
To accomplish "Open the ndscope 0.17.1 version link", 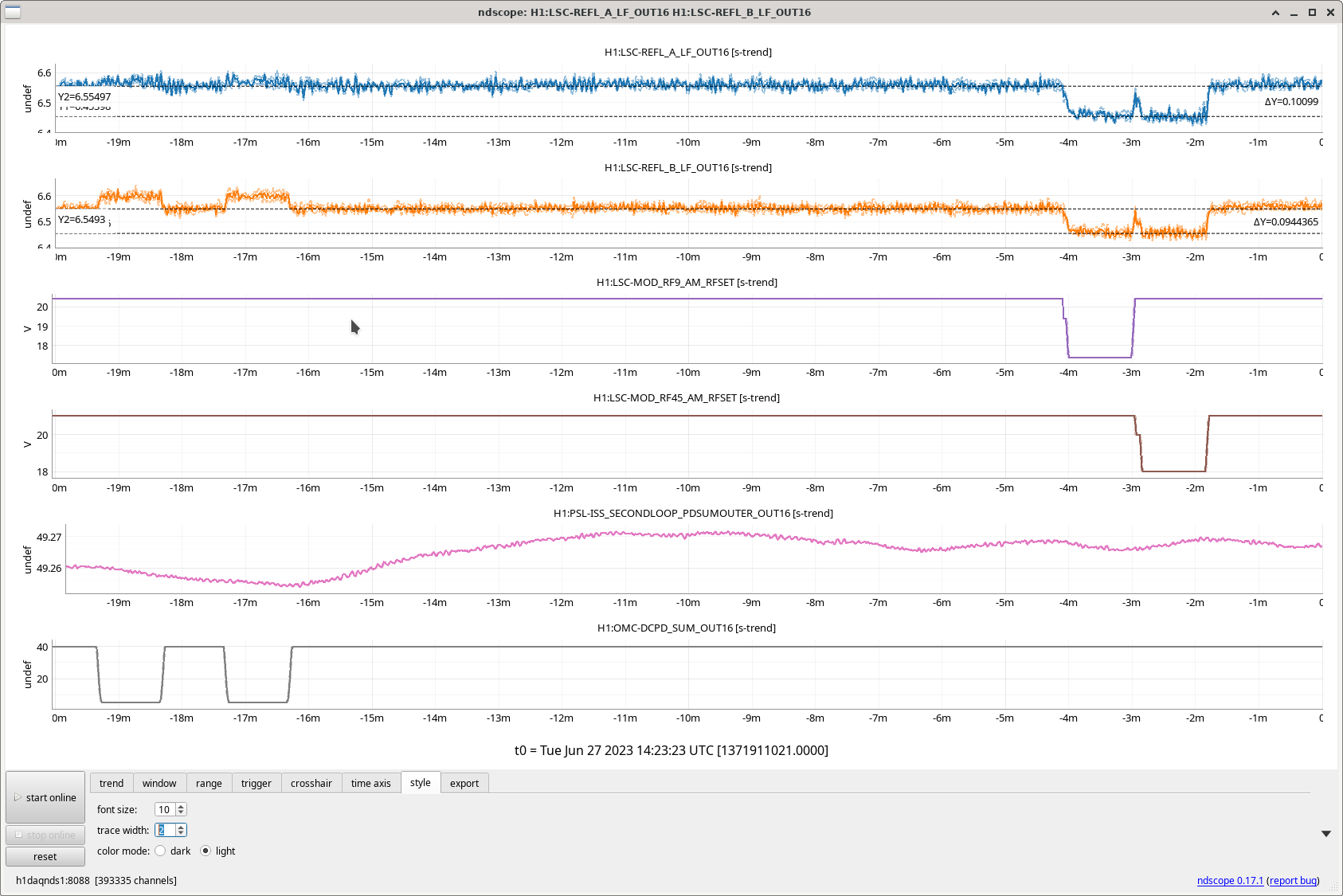I will 1229,880.
